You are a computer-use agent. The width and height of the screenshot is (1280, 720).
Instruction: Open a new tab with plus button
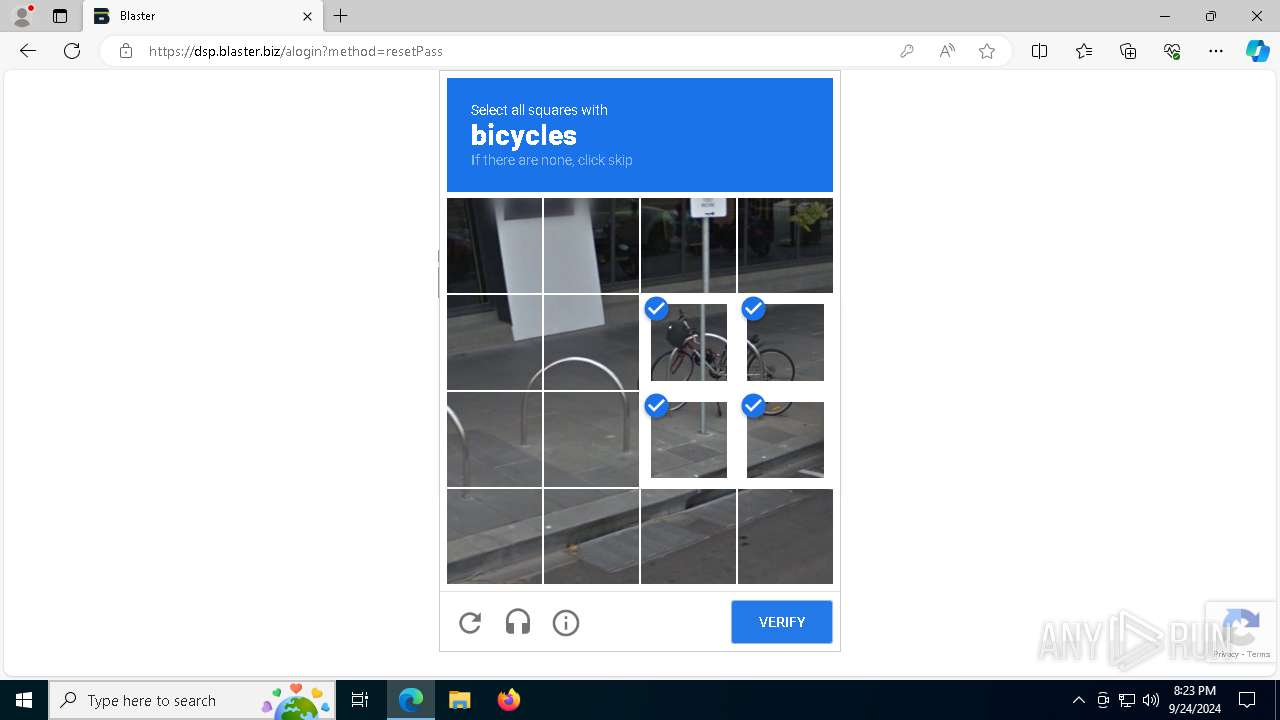pyautogui.click(x=341, y=16)
